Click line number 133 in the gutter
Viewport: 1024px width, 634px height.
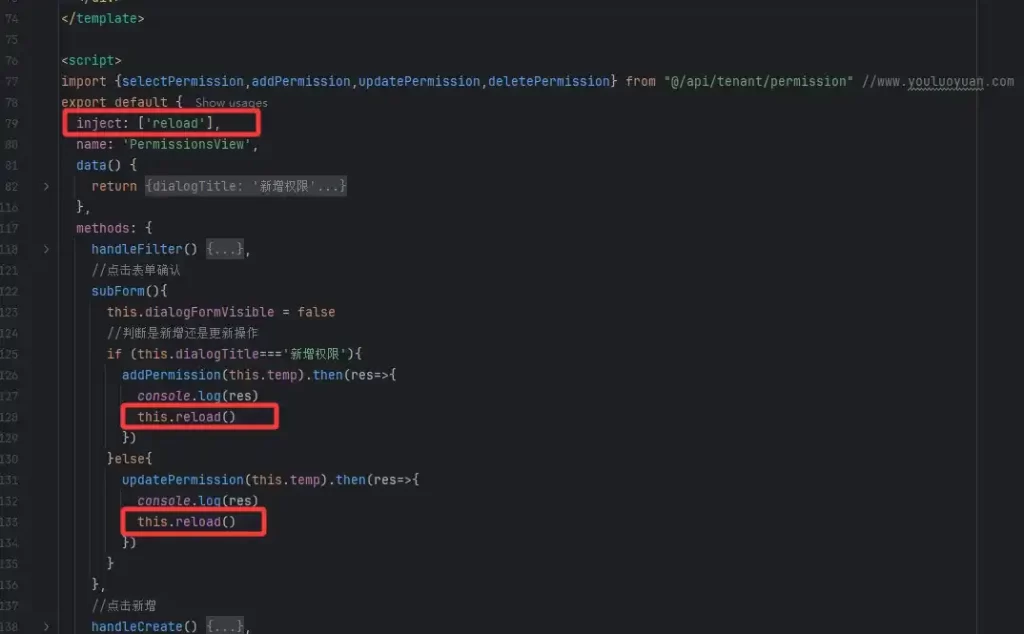coord(12,522)
